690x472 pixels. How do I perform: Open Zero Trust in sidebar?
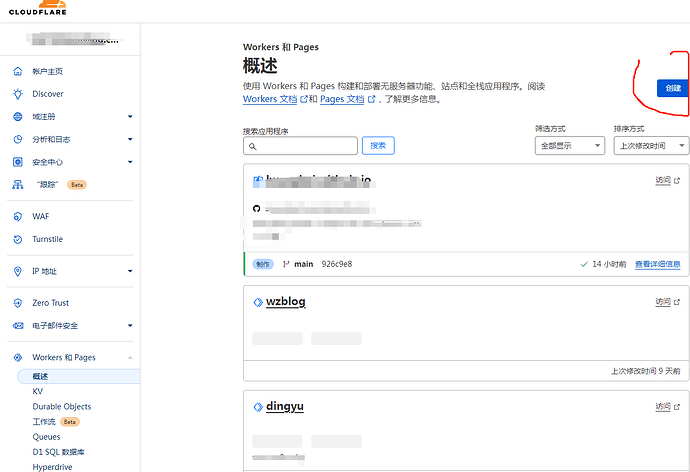(51, 303)
